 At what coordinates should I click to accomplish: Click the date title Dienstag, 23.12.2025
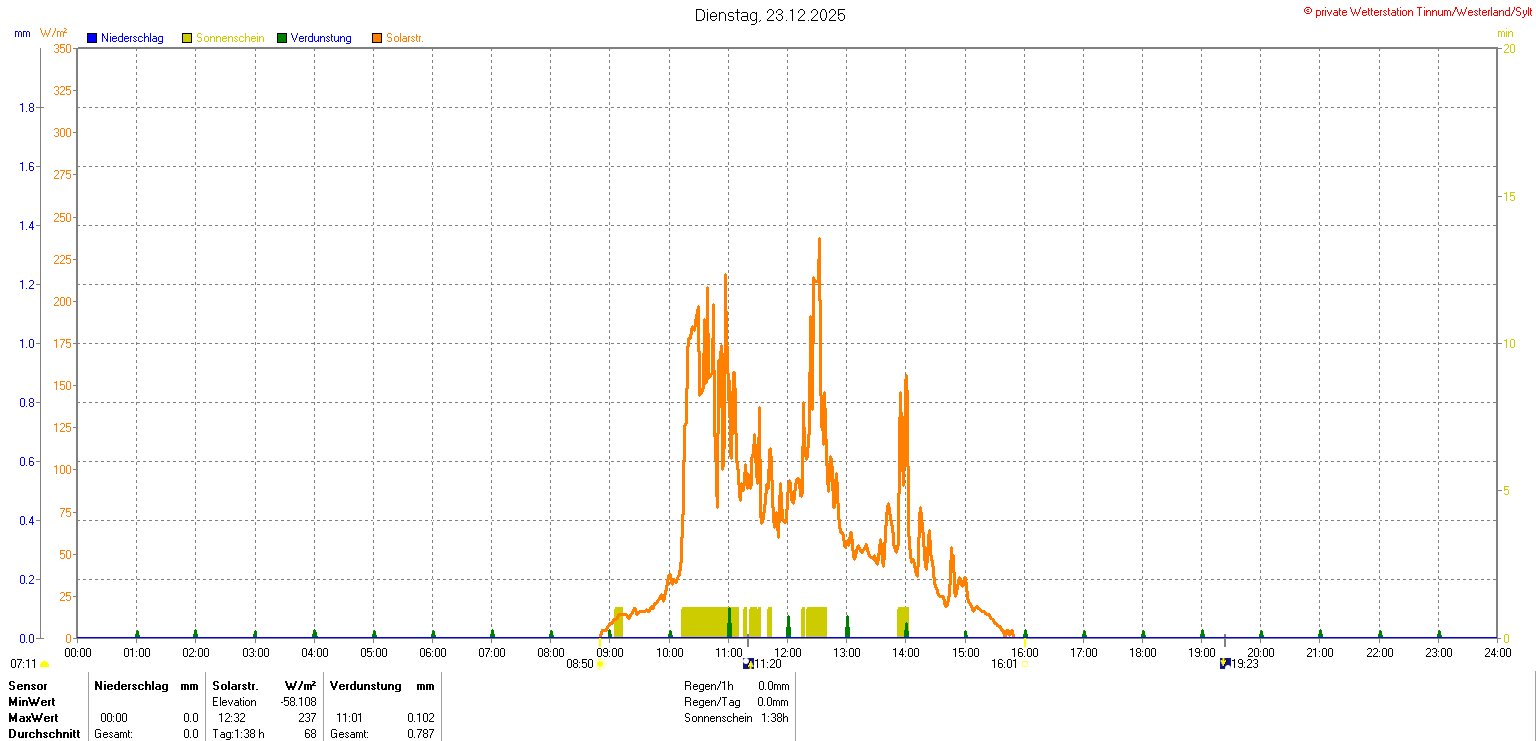tap(770, 15)
